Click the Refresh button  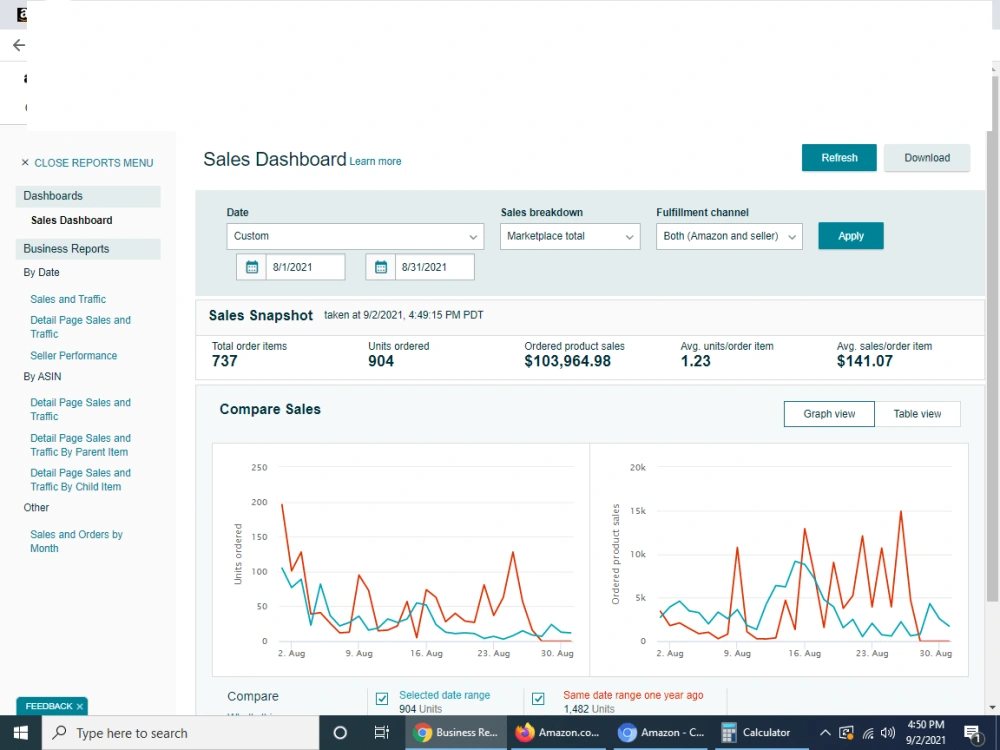coord(839,158)
